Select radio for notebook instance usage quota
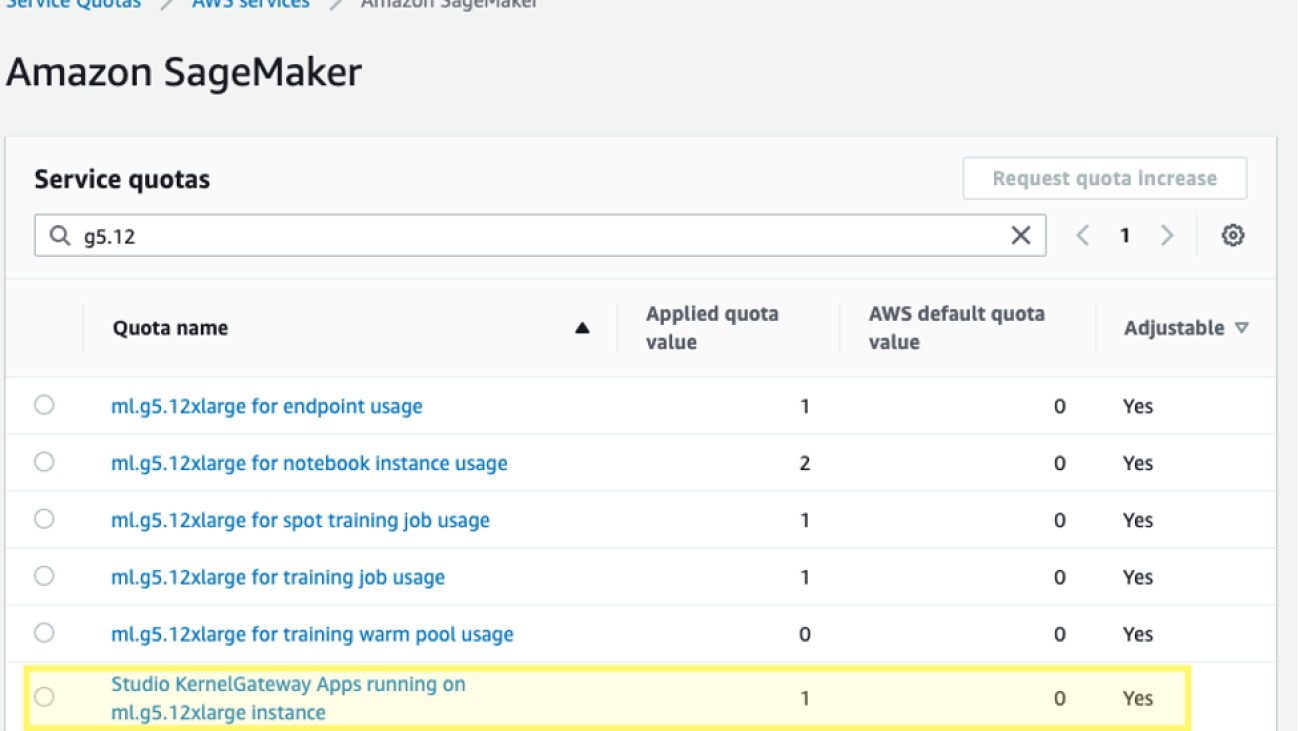The height and width of the screenshot is (731, 1300). 44,462
